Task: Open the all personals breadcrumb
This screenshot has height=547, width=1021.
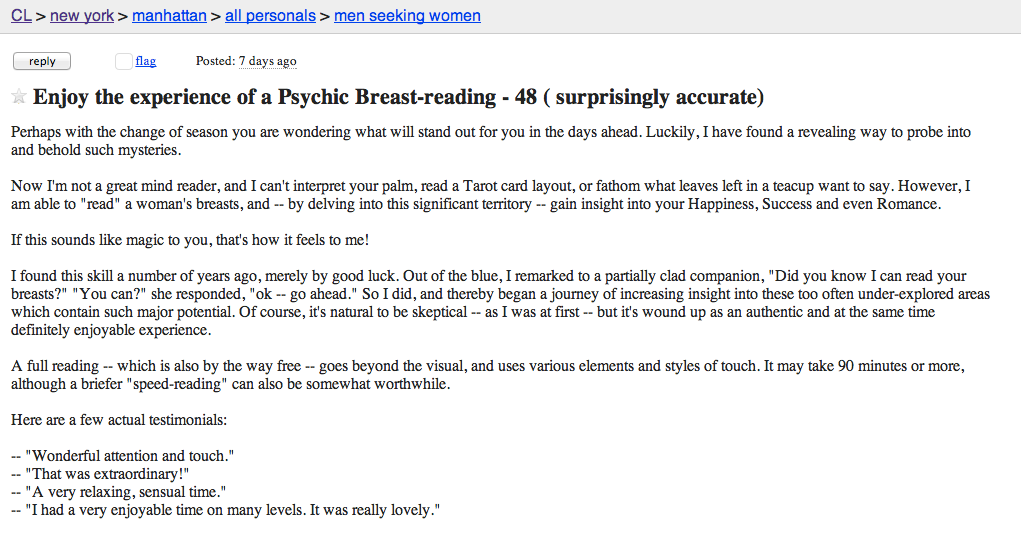Action: (270, 16)
